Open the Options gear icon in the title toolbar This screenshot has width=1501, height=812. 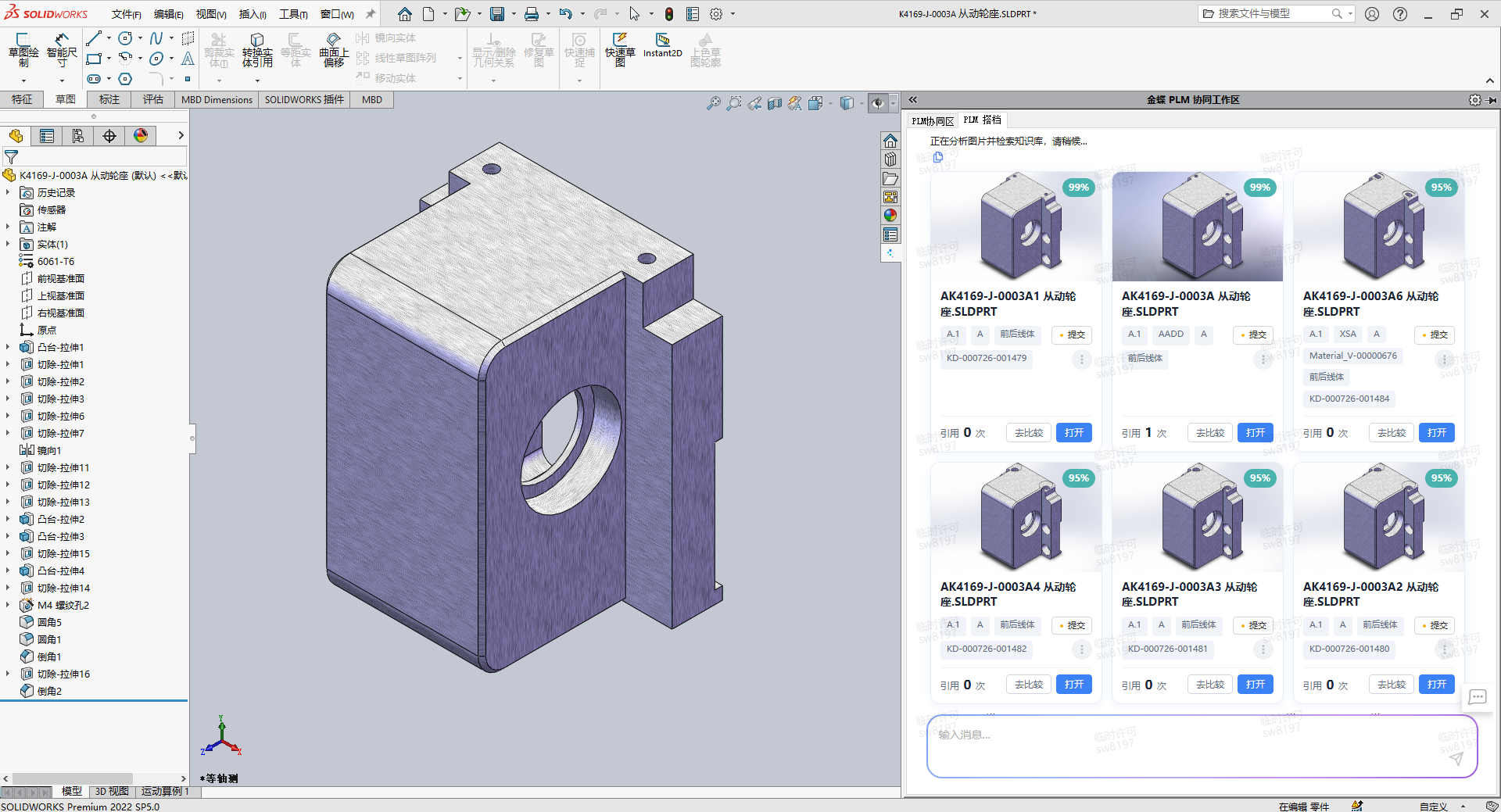716,14
